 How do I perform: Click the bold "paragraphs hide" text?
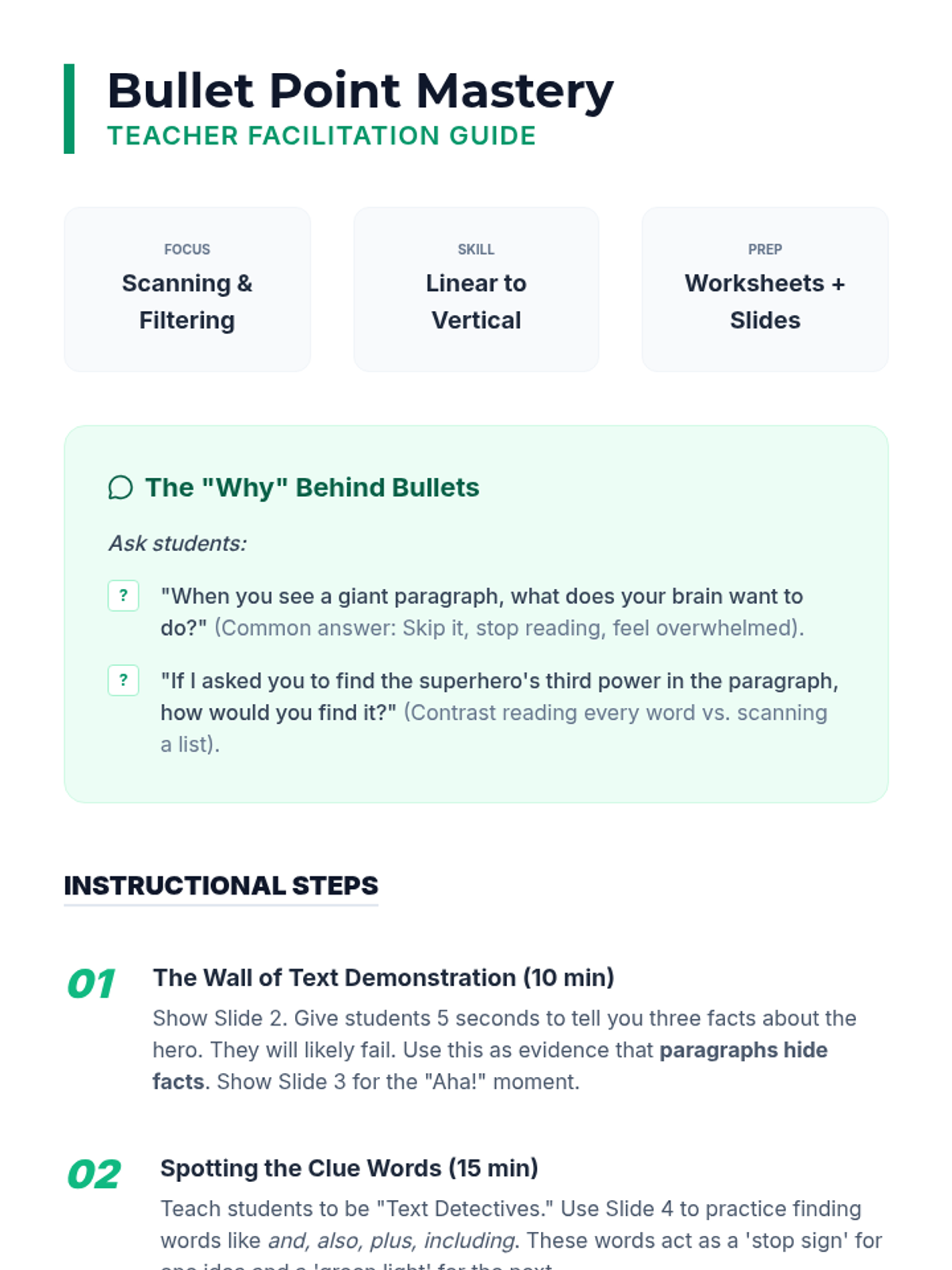pyautogui.click(x=743, y=1050)
